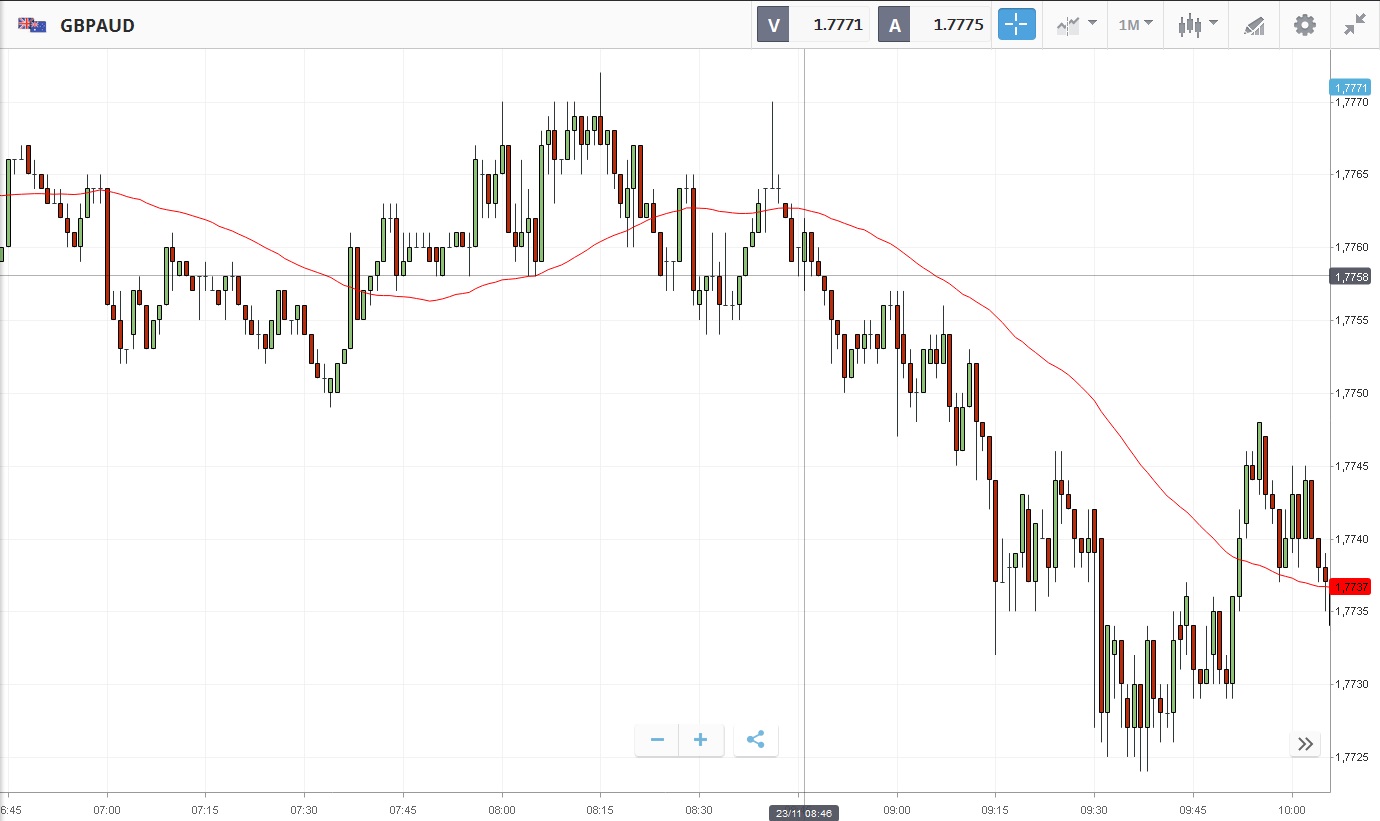Open the 1M timeframe dropdown
The image size is (1380, 821).
click(1135, 25)
